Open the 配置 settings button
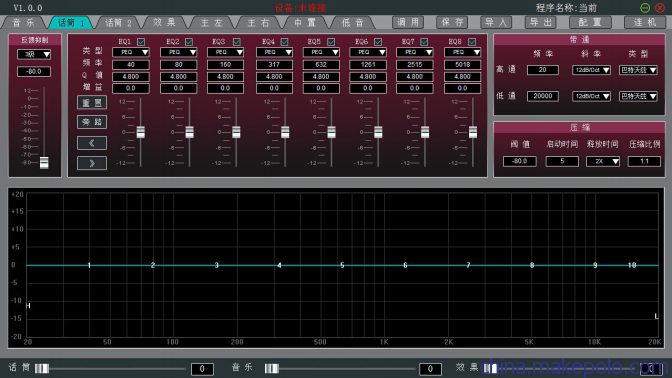This screenshot has height=378, width=672. coord(590,22)
